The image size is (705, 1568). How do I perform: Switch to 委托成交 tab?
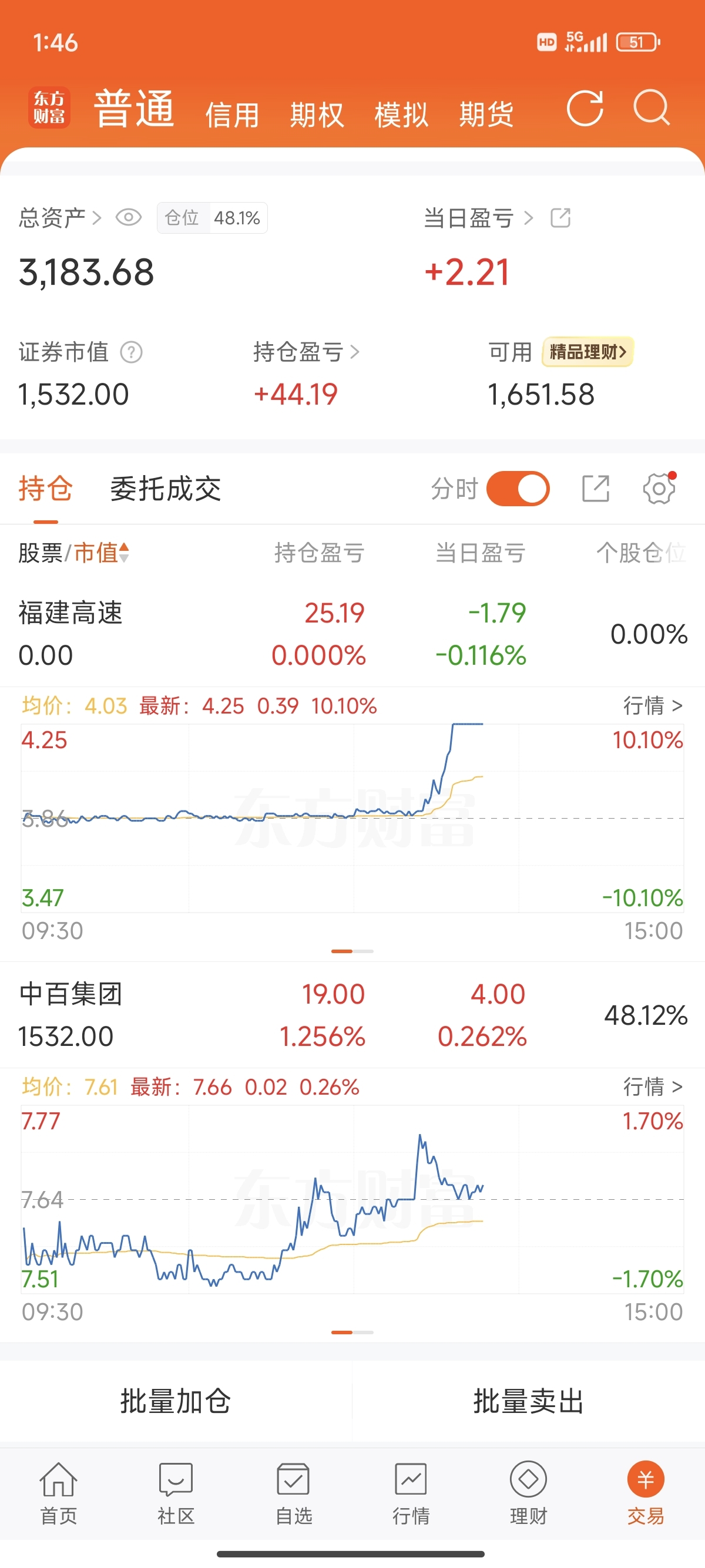coord(166,489)
